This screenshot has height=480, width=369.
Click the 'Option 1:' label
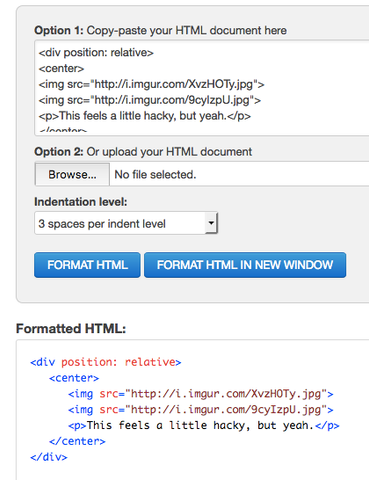[59, 30]
